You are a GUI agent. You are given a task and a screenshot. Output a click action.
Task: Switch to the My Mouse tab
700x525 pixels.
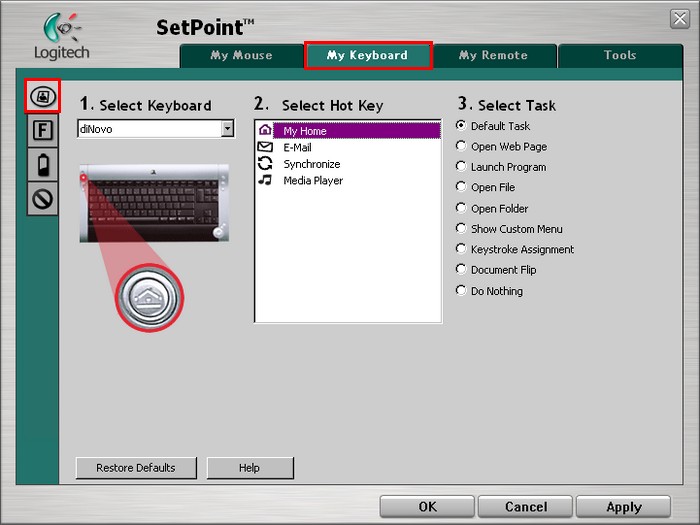(x=241, y=56)
